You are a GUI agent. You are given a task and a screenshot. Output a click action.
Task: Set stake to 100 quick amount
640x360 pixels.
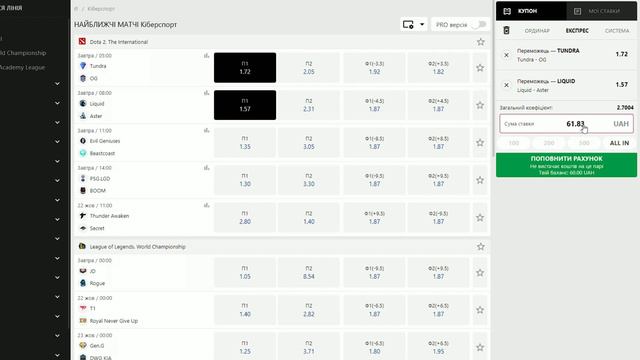click(514, 143)
